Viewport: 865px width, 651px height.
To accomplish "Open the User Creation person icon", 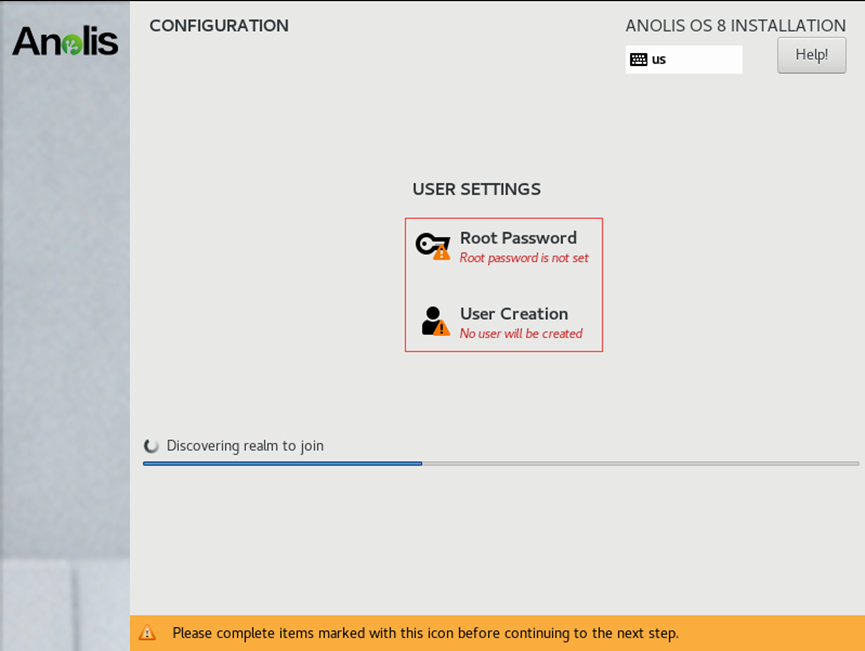I will point(432,320).
